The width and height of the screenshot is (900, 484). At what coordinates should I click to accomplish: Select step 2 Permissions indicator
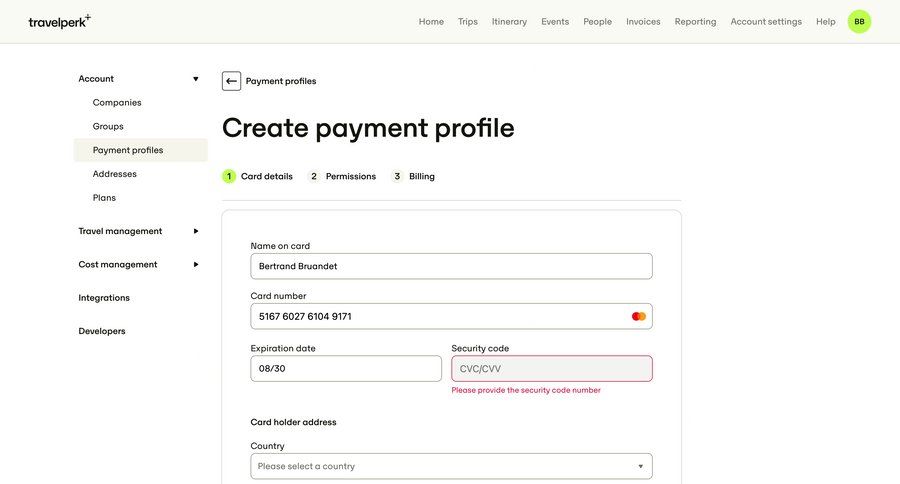coord(343,176)
